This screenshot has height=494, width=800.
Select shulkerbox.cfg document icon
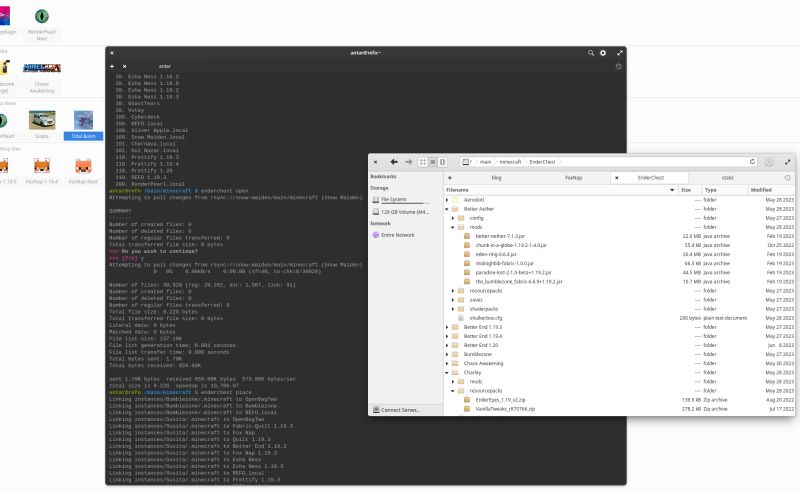(461, 318)
